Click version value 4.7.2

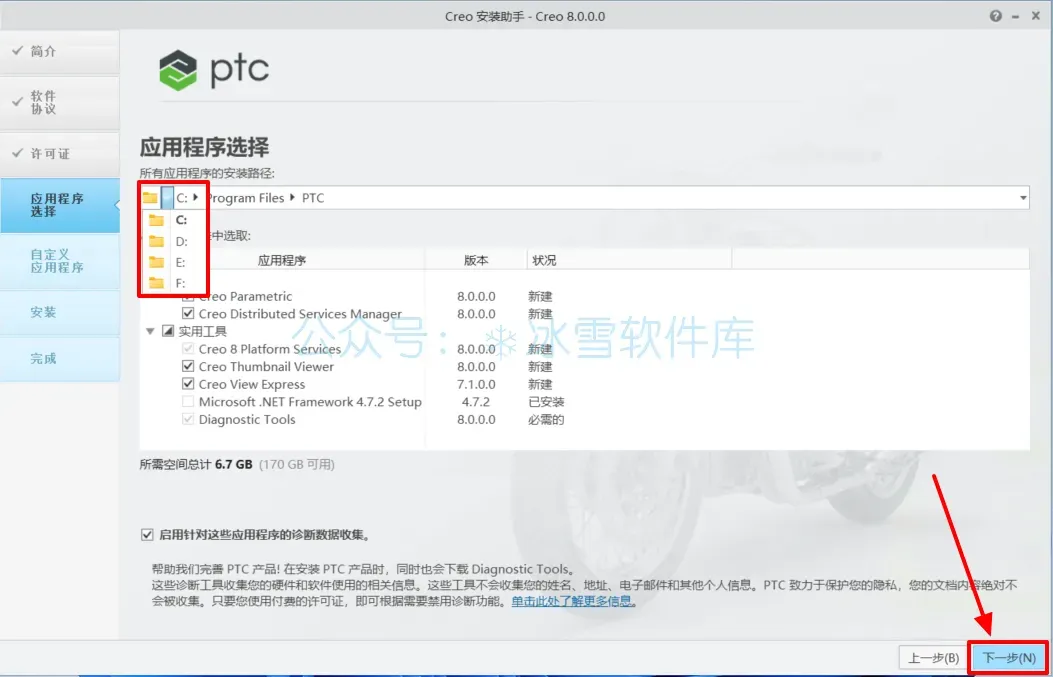(x=476, y=402)
